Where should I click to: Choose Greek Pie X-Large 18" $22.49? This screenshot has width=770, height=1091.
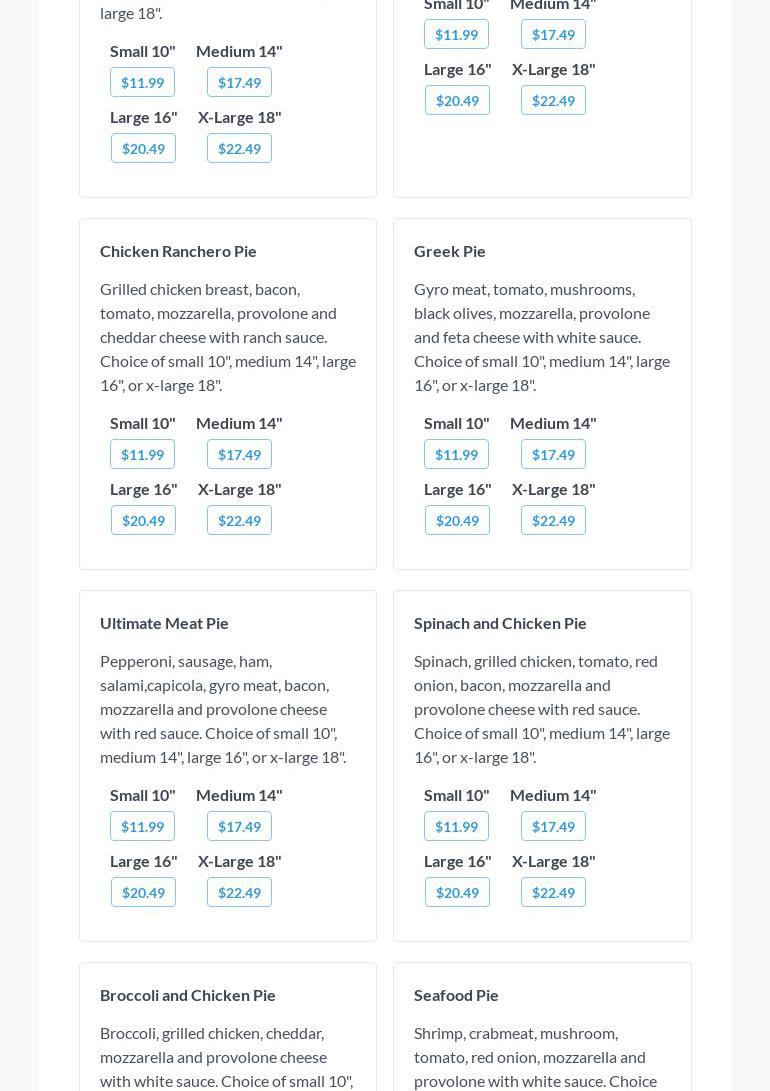point(554,520)
